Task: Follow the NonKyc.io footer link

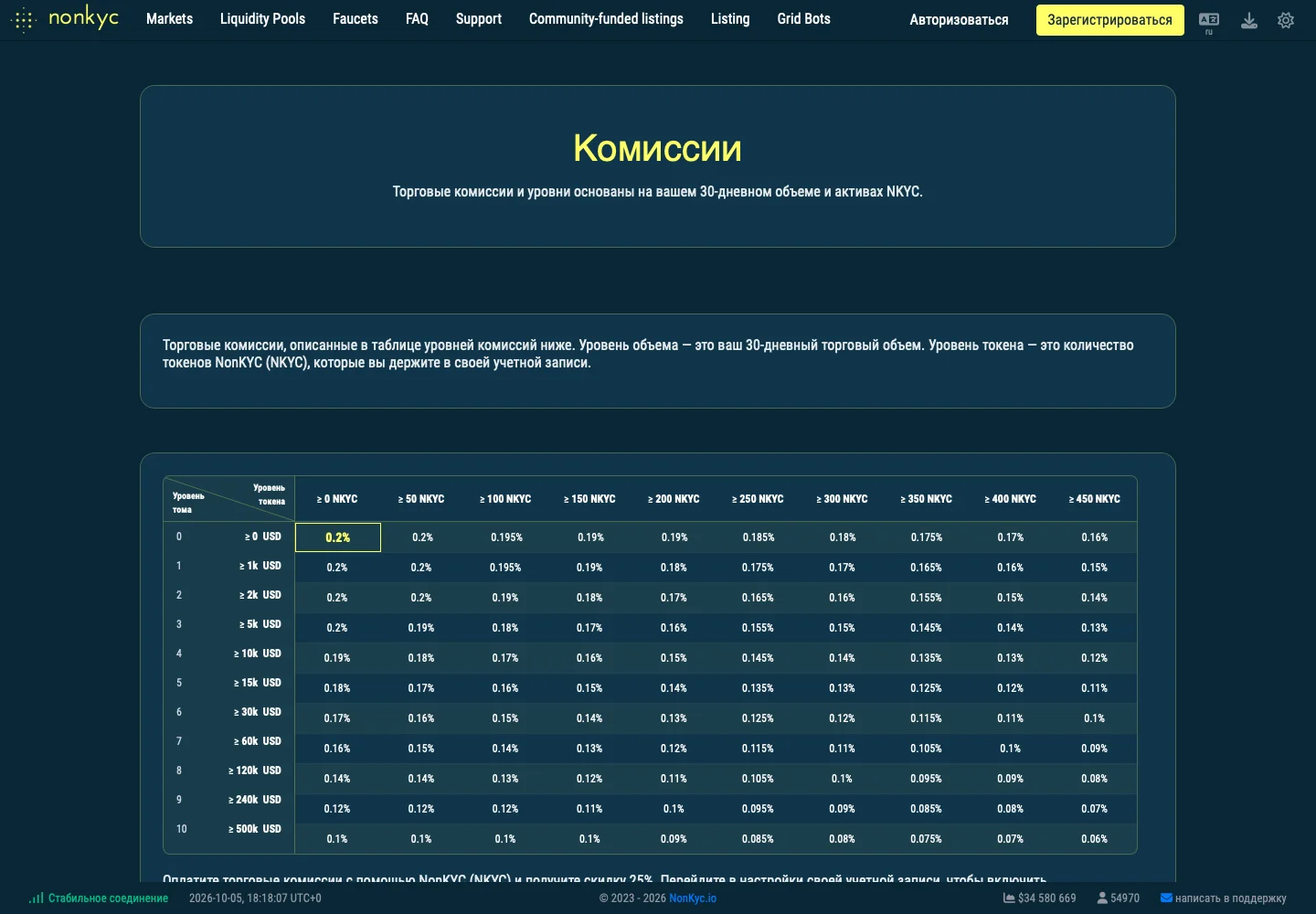Action: (x=693, y=898)
